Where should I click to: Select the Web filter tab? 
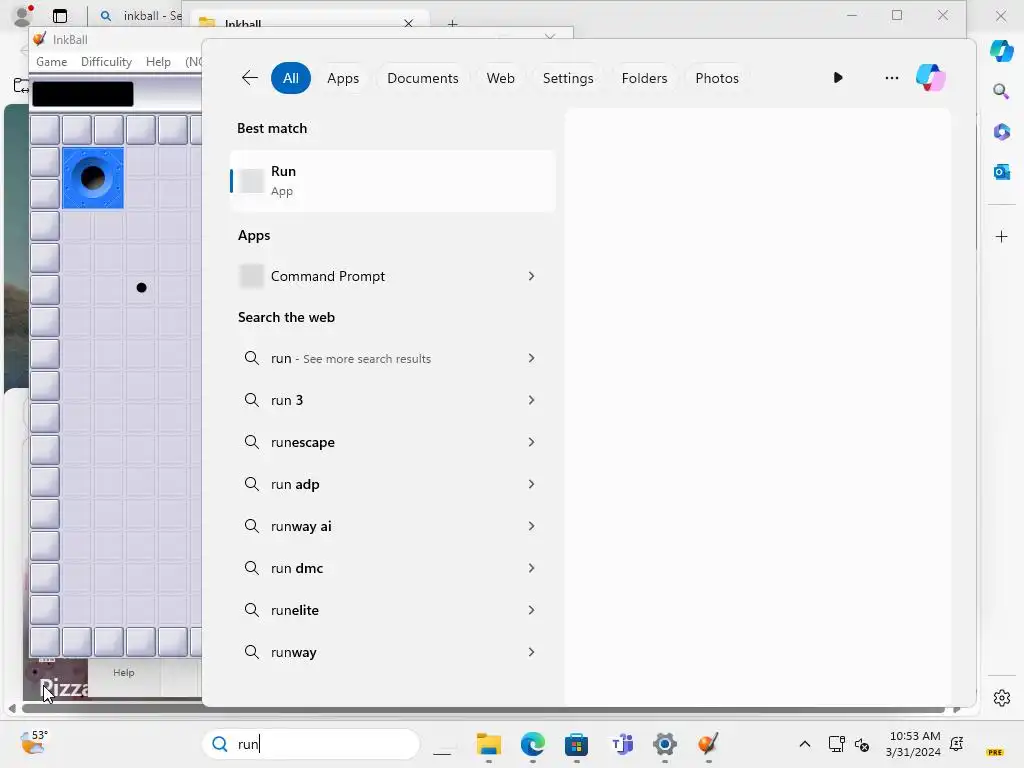point(500,78)
